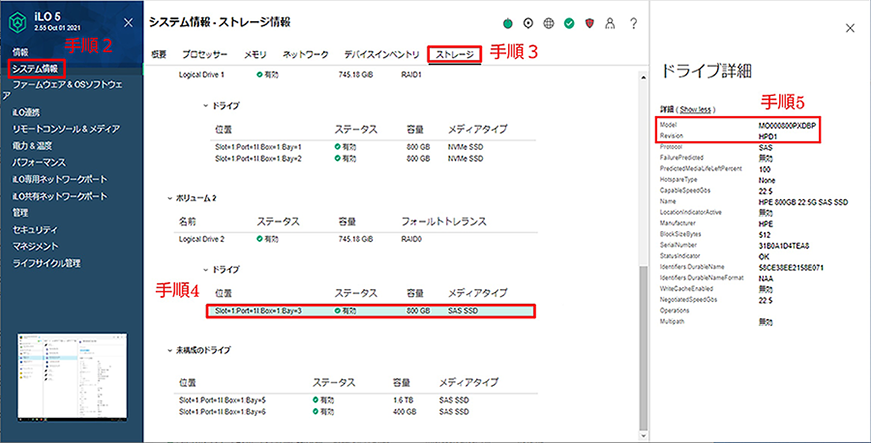871x443 pixels.
Task: Switch to the プロセッサー tab
Action: 205,54
